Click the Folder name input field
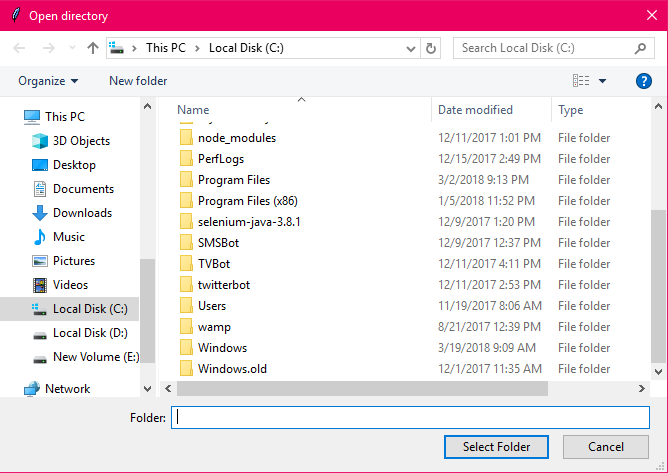Screen dimensions: 668x473 click(x=410, y=418)
